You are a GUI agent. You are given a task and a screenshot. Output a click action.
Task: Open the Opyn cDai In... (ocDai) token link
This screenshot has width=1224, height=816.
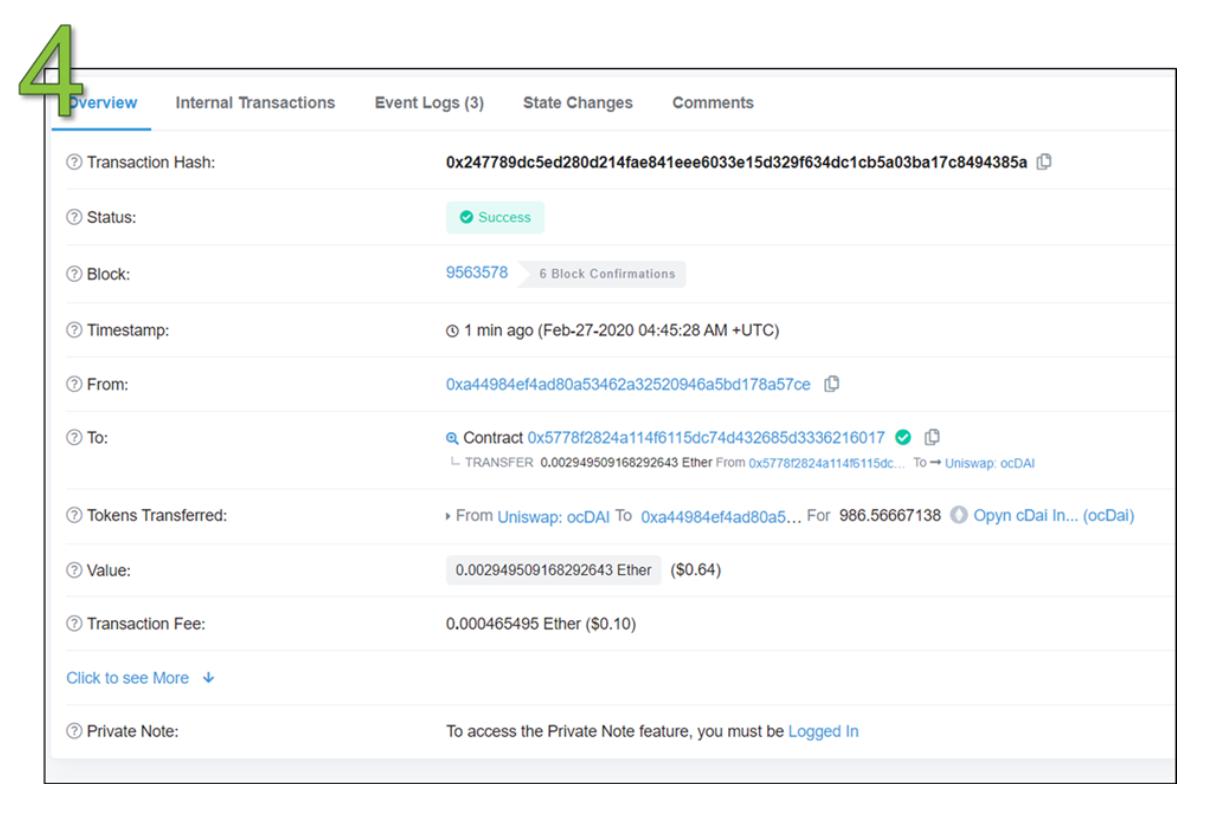[x=1053, y=516]
